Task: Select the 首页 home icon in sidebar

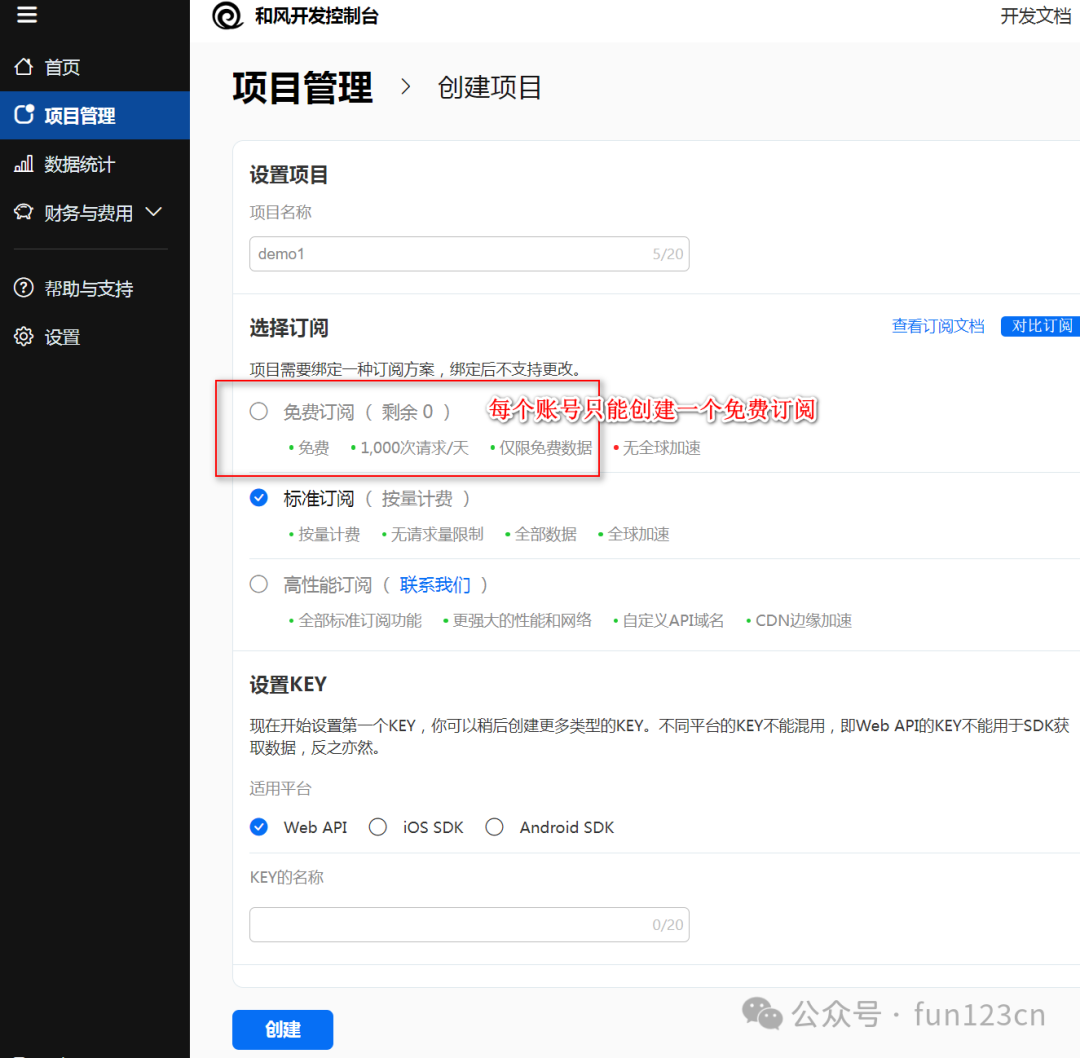Action: point(23,67)
